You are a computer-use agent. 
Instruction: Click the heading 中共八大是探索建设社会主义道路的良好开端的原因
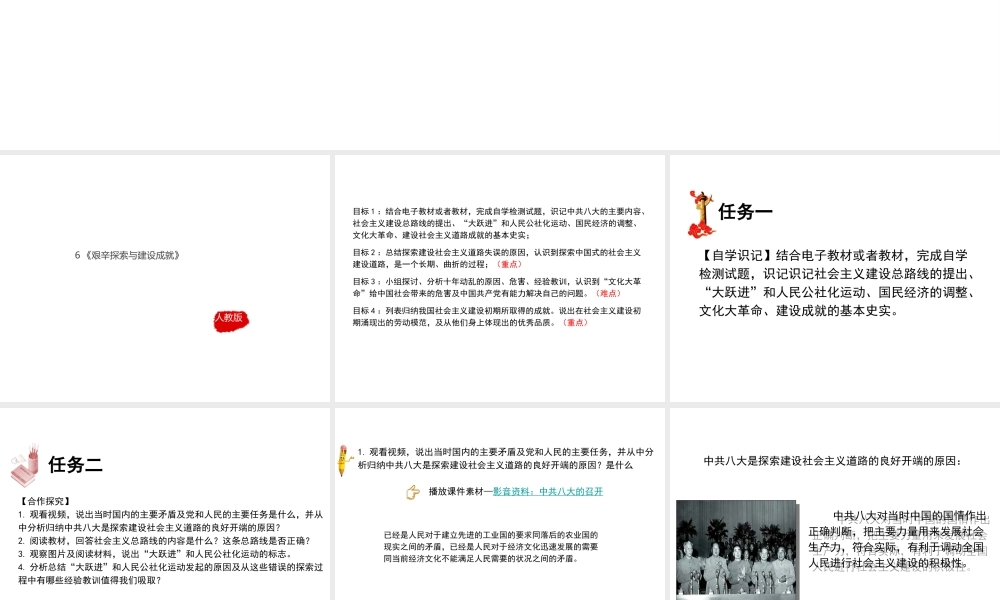(833, 461)
